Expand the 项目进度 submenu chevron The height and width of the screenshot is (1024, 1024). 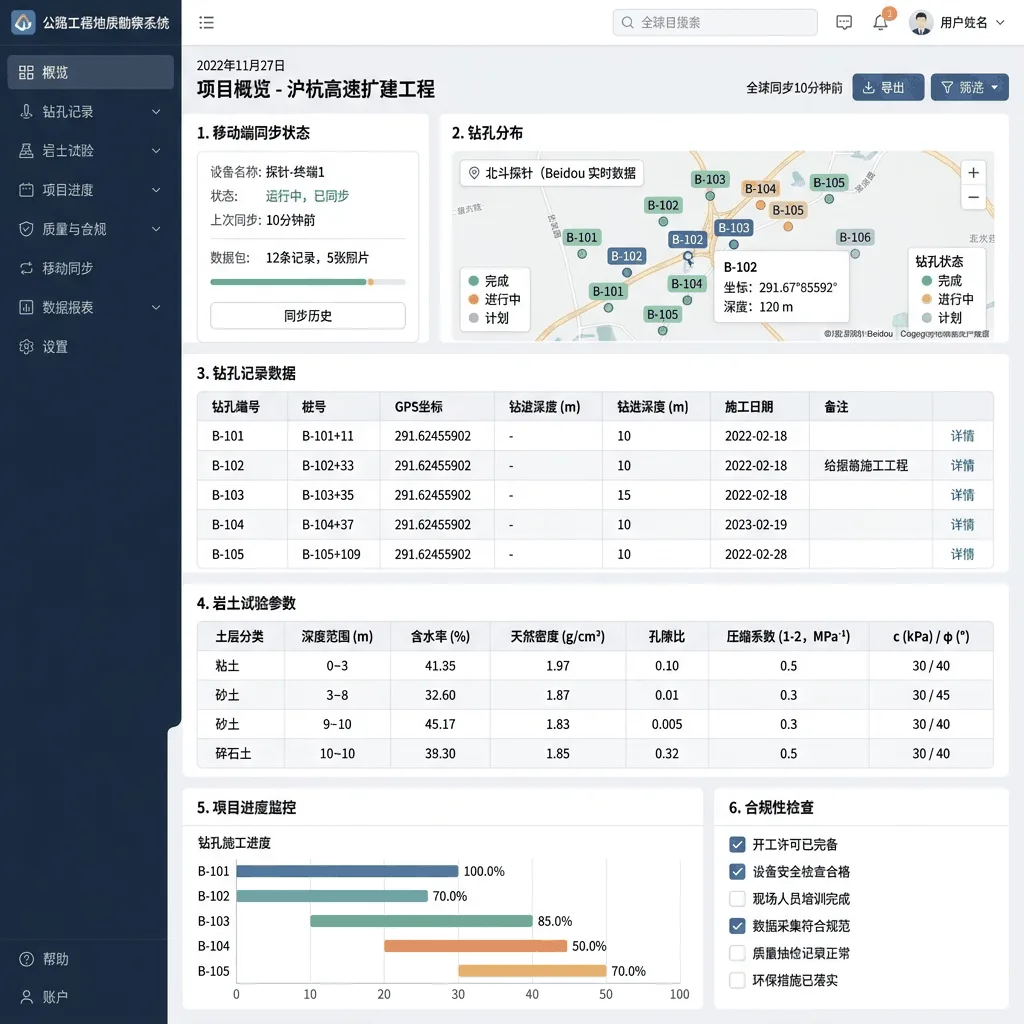[x=156, y=190]
